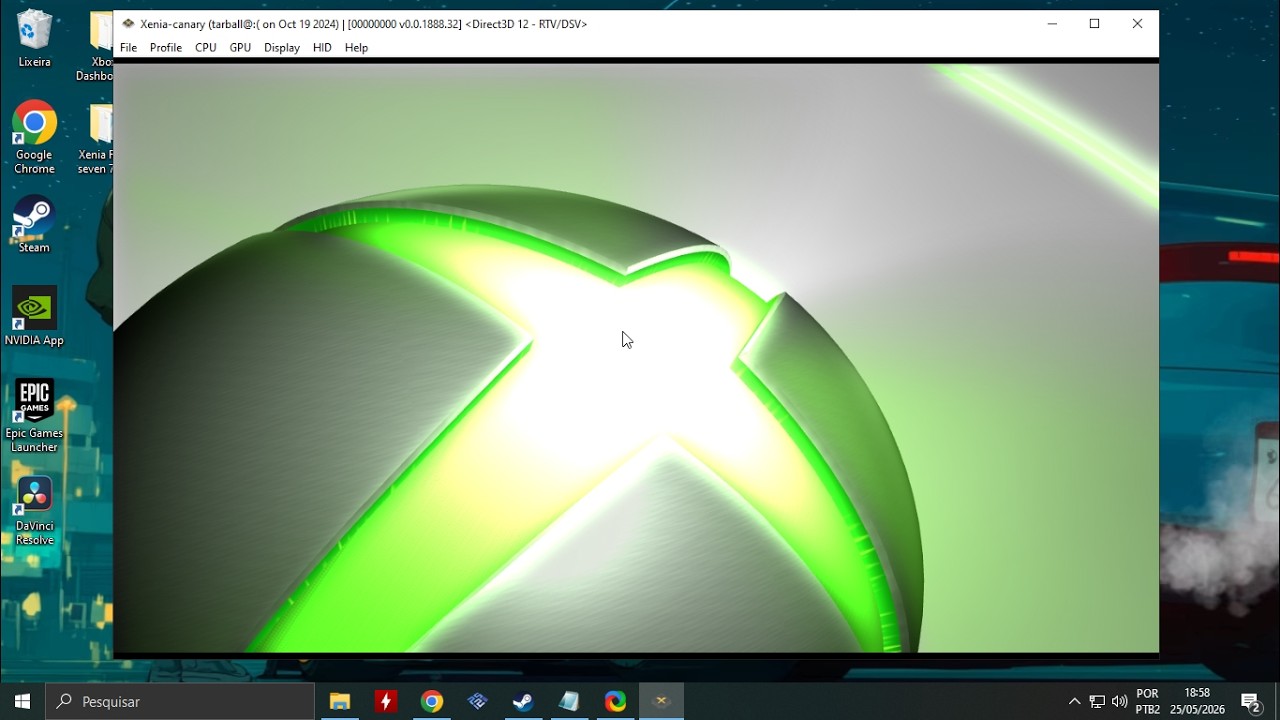Image resolution: width=1280 pixels, height=720 pixels.
Task: Open Steam from the taskbar
Action: (x=523, y=701)
